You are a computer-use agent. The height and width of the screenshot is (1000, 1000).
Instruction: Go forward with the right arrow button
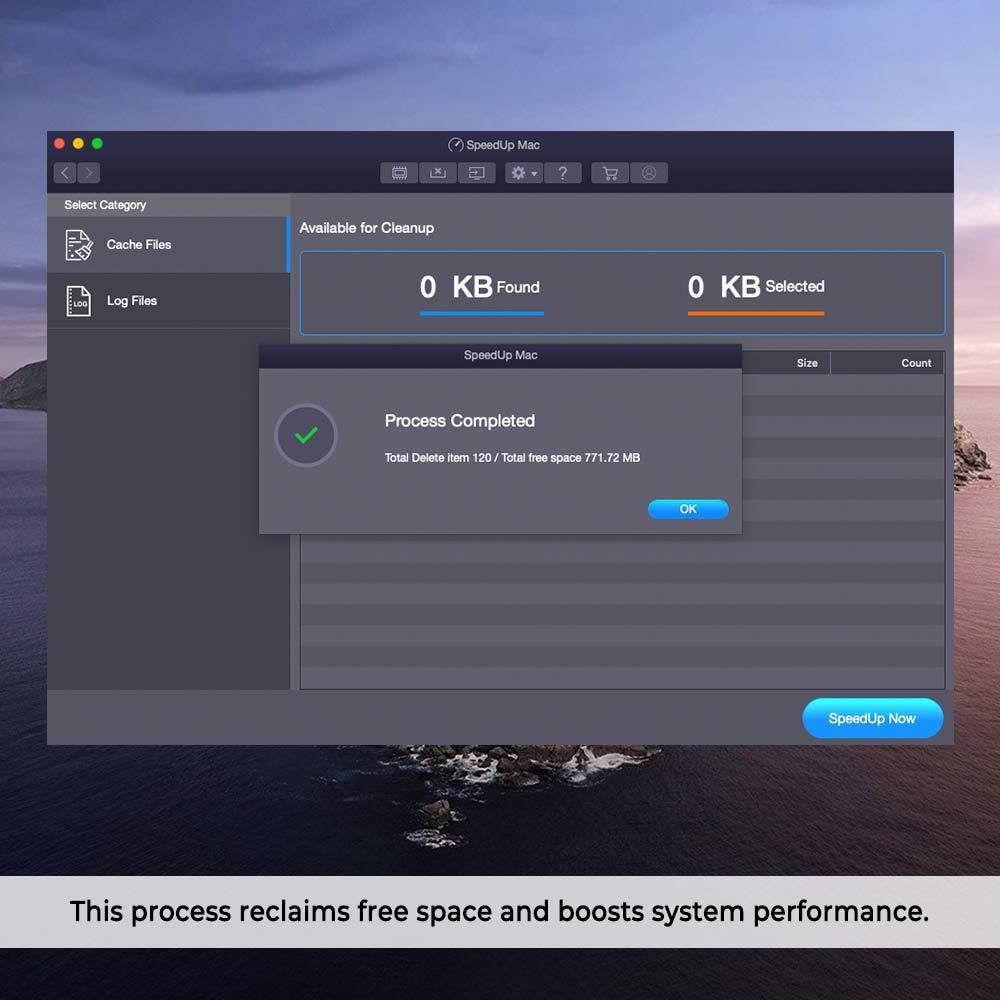pyautogui.click(x=89, y=173)
